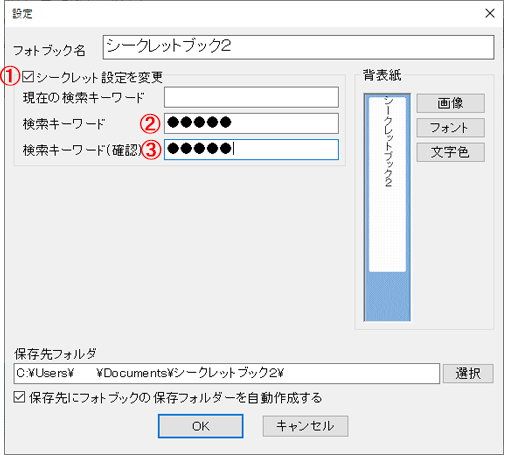Click the 選択 folder button
The image size is (505, 455).
(468, 373)
